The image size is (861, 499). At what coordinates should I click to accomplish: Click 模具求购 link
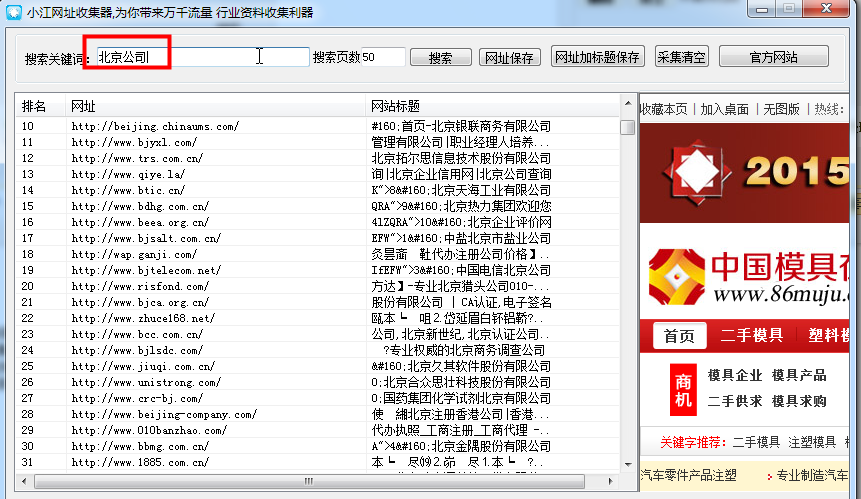(799, 401)
